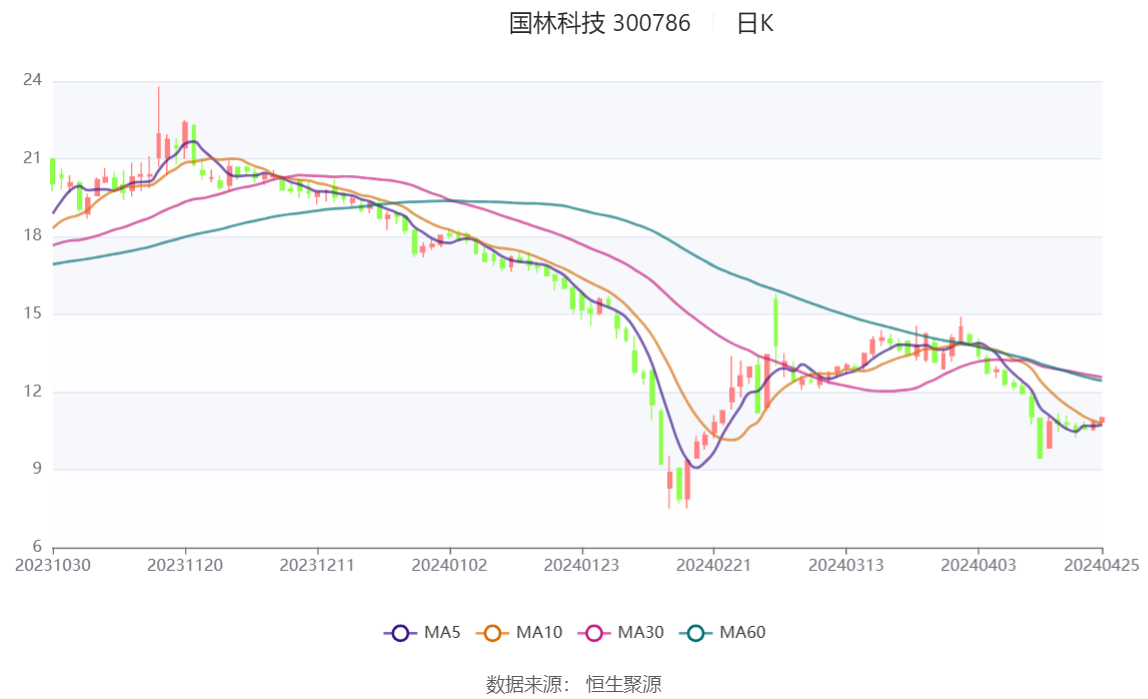Click the data source text 数据来源: 恒生聚源
This screenshot has height=699, width=1148.
click(574, 685)
